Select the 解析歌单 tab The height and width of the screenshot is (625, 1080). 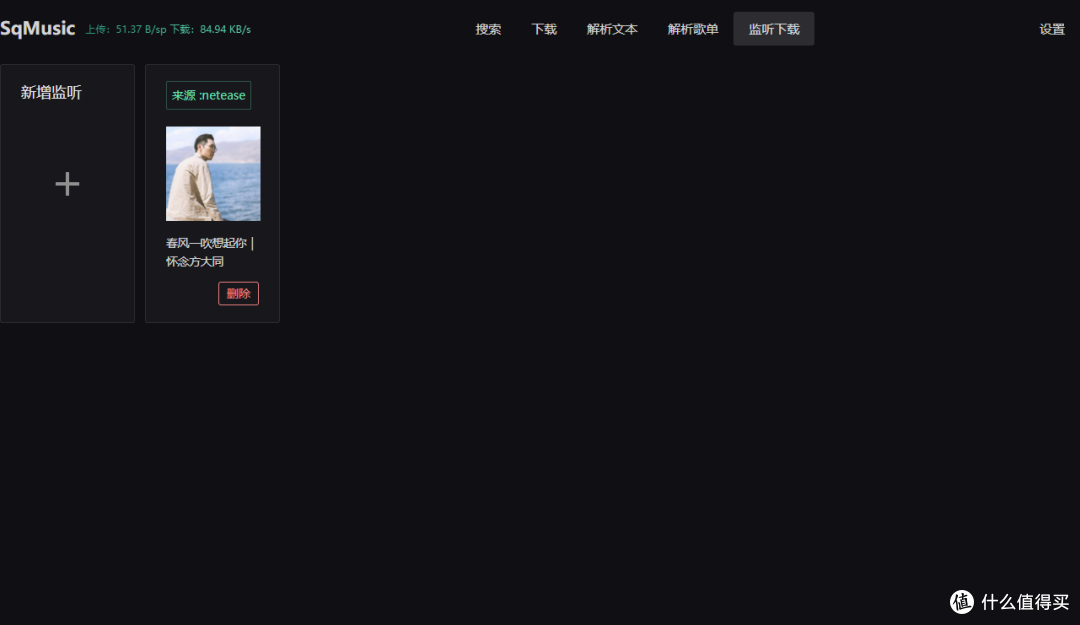pos(693,29)
